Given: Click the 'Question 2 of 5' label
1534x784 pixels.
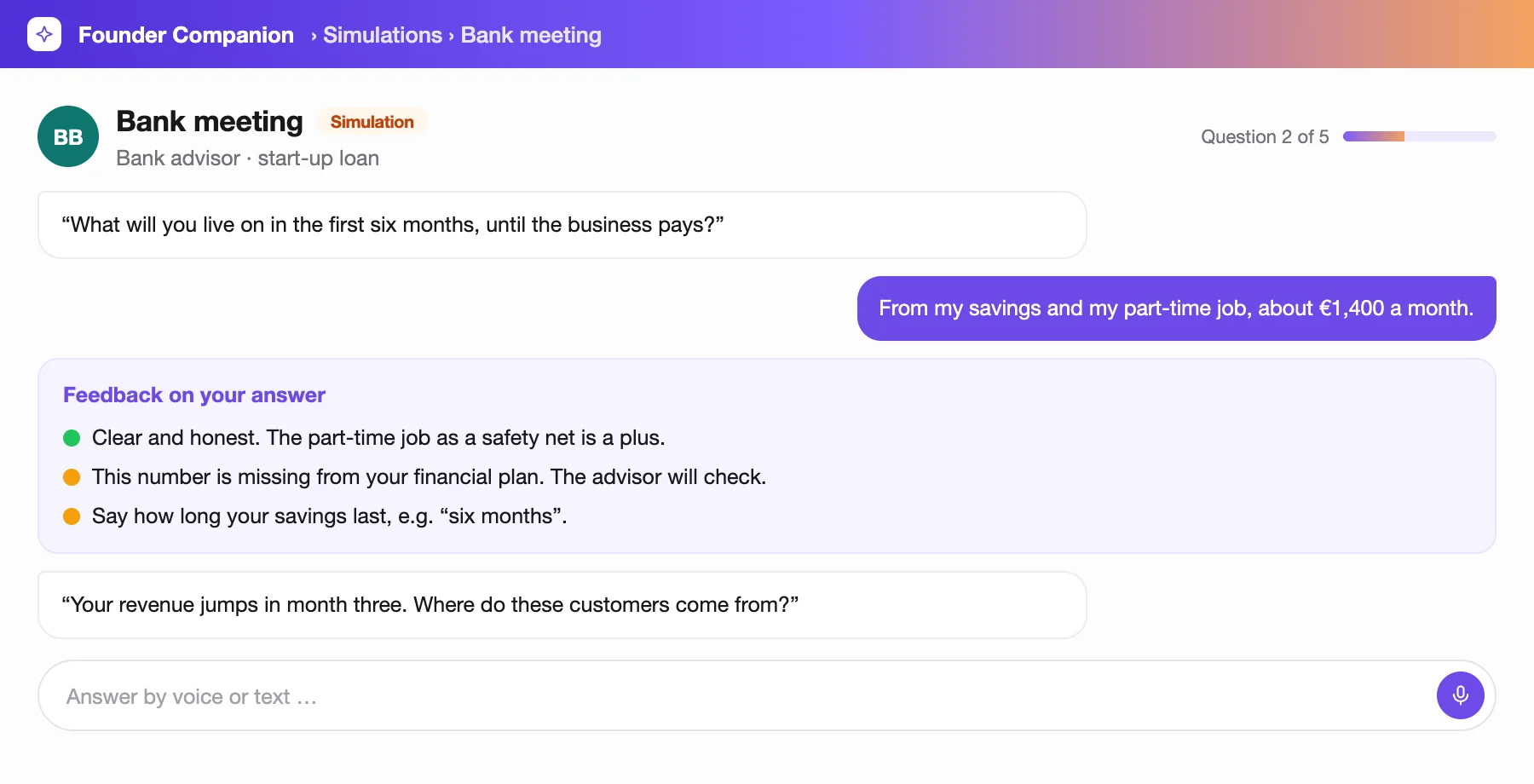Looking at the screenshot, I should click(1265, 136).
